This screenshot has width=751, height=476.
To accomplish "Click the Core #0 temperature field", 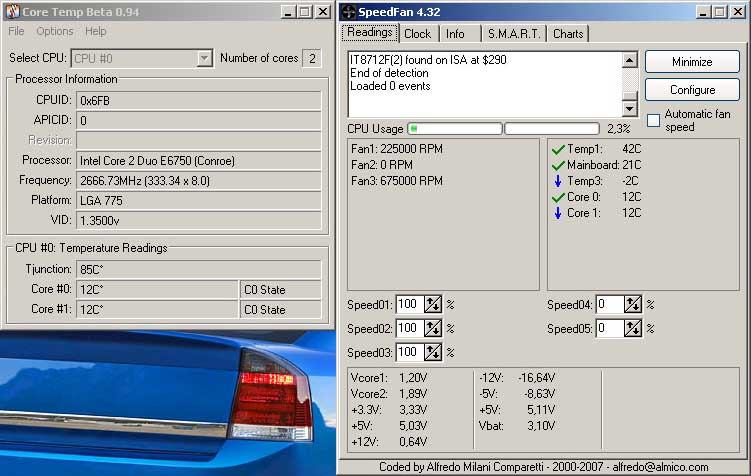I will pos(157,290).
